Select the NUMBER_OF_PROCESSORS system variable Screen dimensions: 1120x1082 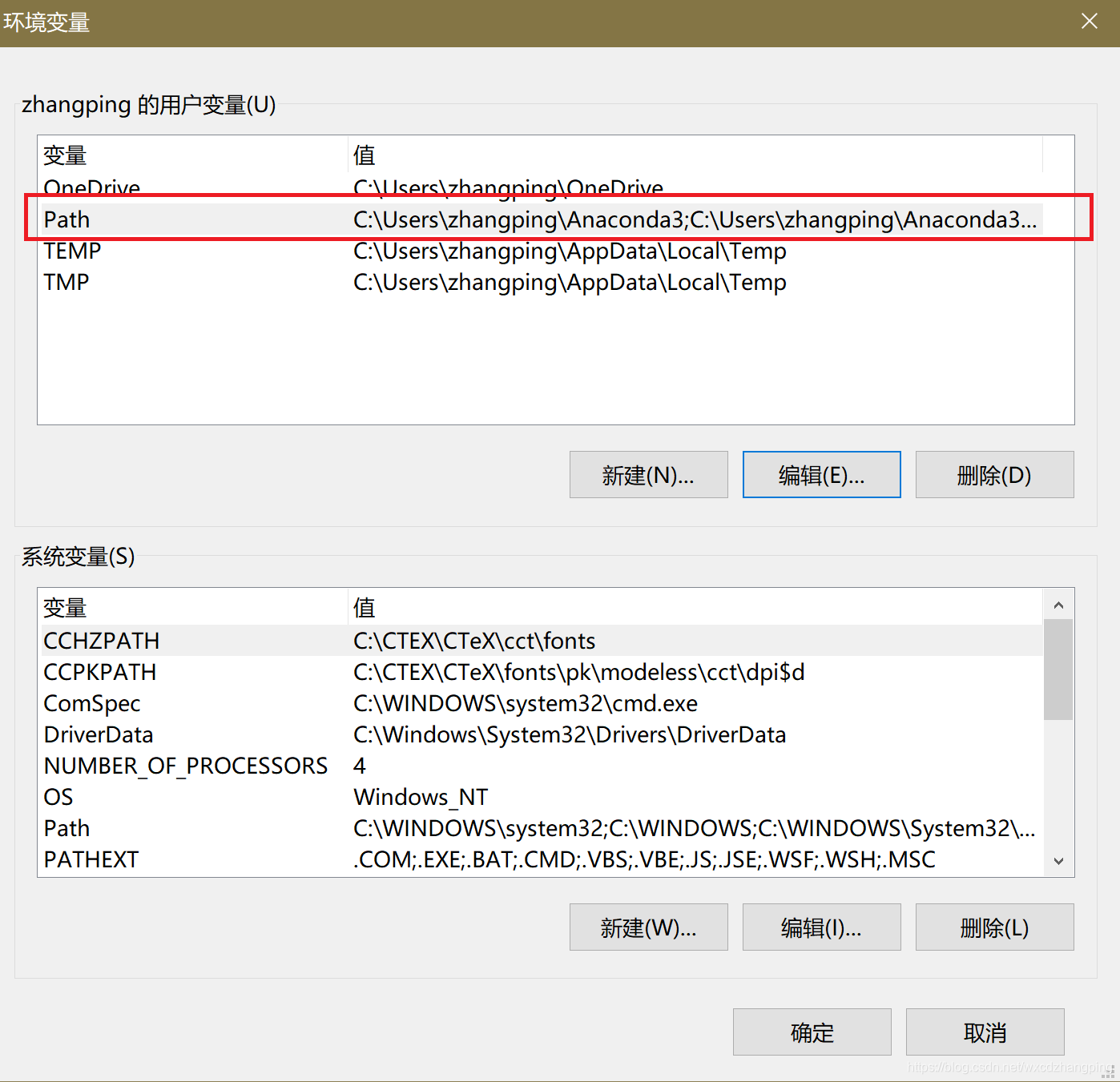pyautogui.click(x=541, y=766)
